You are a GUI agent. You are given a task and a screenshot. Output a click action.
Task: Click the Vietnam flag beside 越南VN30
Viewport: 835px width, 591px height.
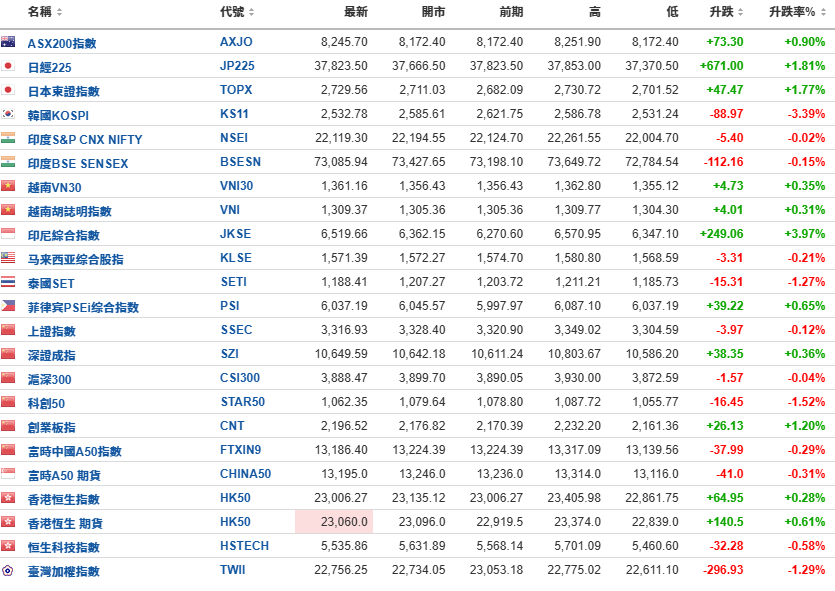click(x=7, y=185)
